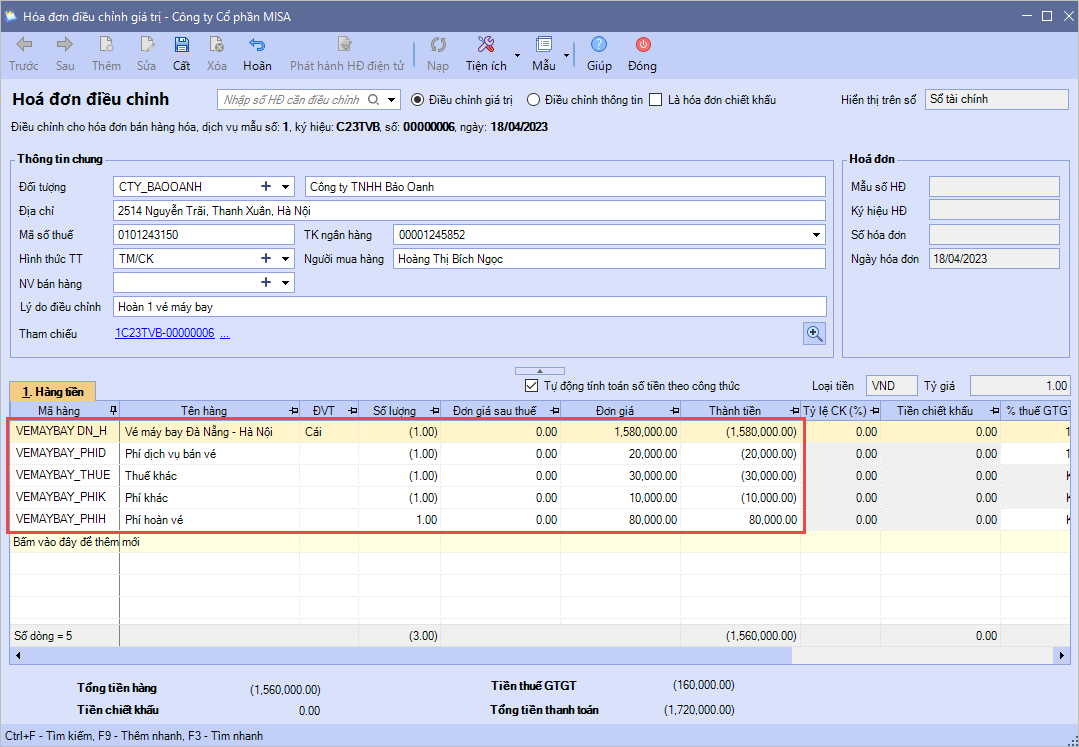Viewport: 1079px width, 747px height.
Task: Select the Hàng tiền tab
Action: click(53, 392)
